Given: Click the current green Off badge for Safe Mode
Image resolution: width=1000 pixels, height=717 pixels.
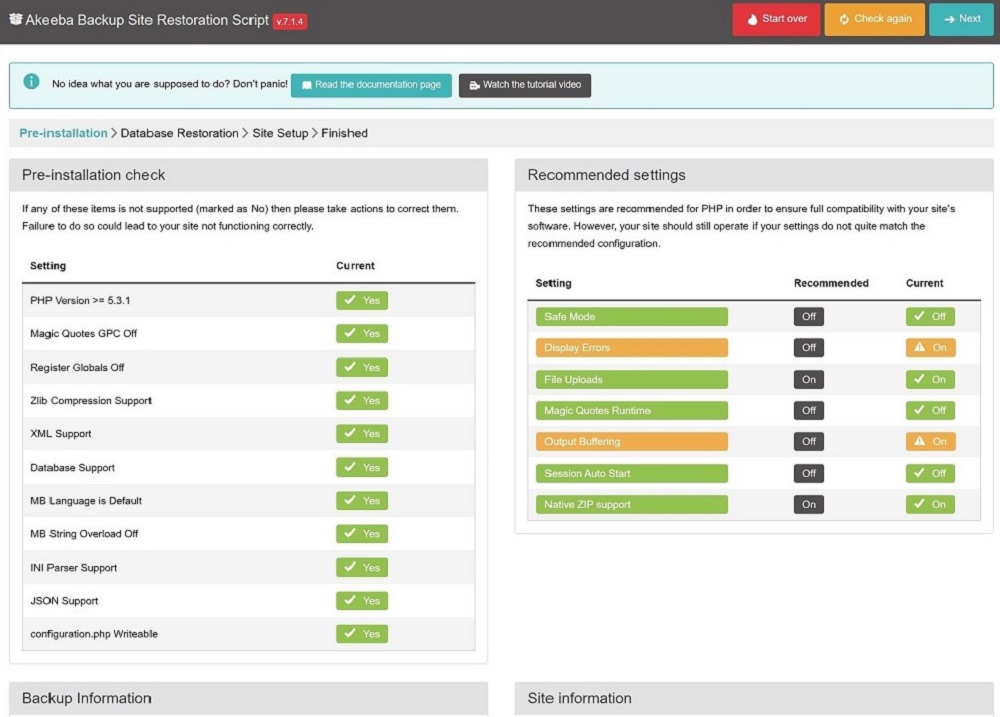Looking at the screenshot, I should coord(930,316).
